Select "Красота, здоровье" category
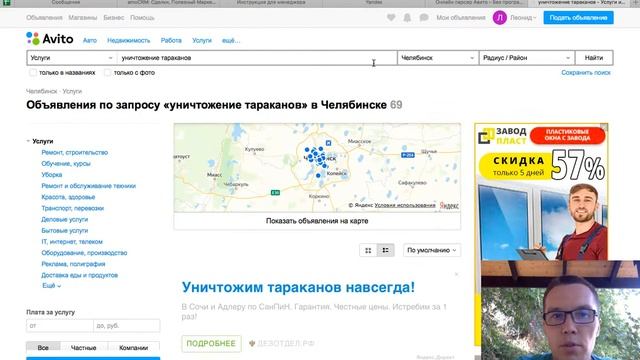The height and width of the screenshot is (360, 640). tap(68, 197)
